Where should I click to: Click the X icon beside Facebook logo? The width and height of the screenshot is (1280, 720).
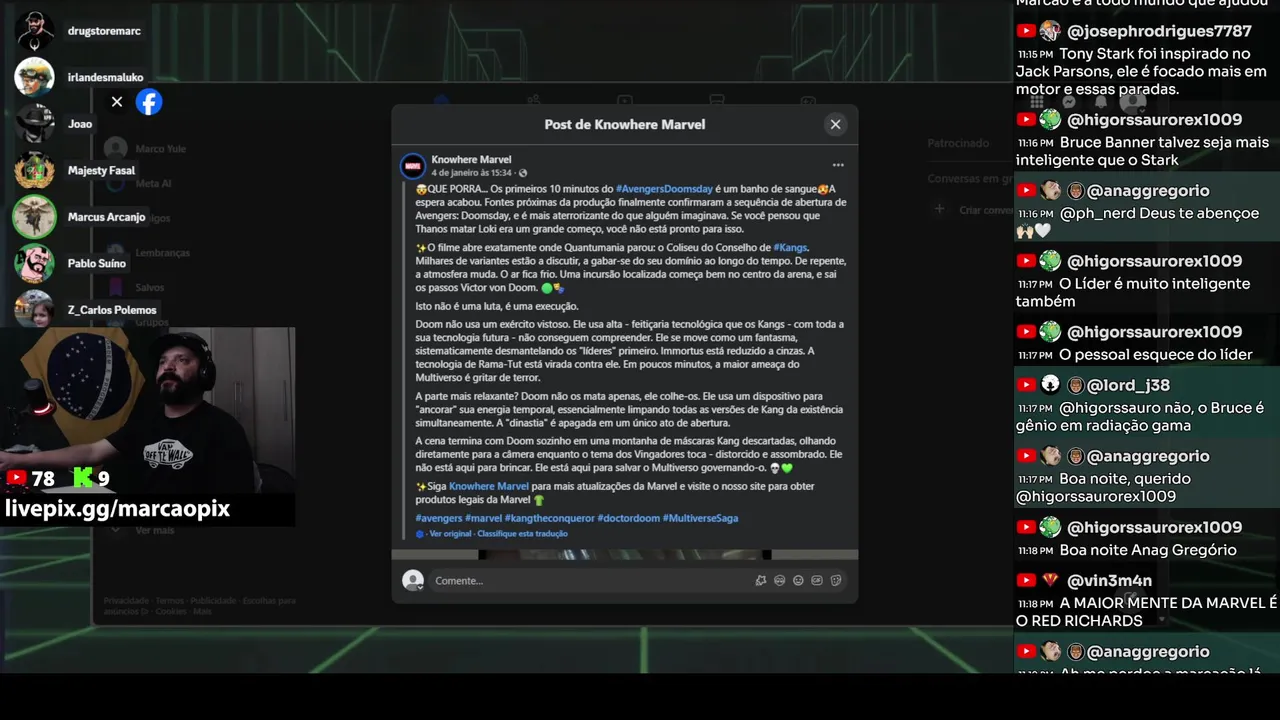(117, 102)
